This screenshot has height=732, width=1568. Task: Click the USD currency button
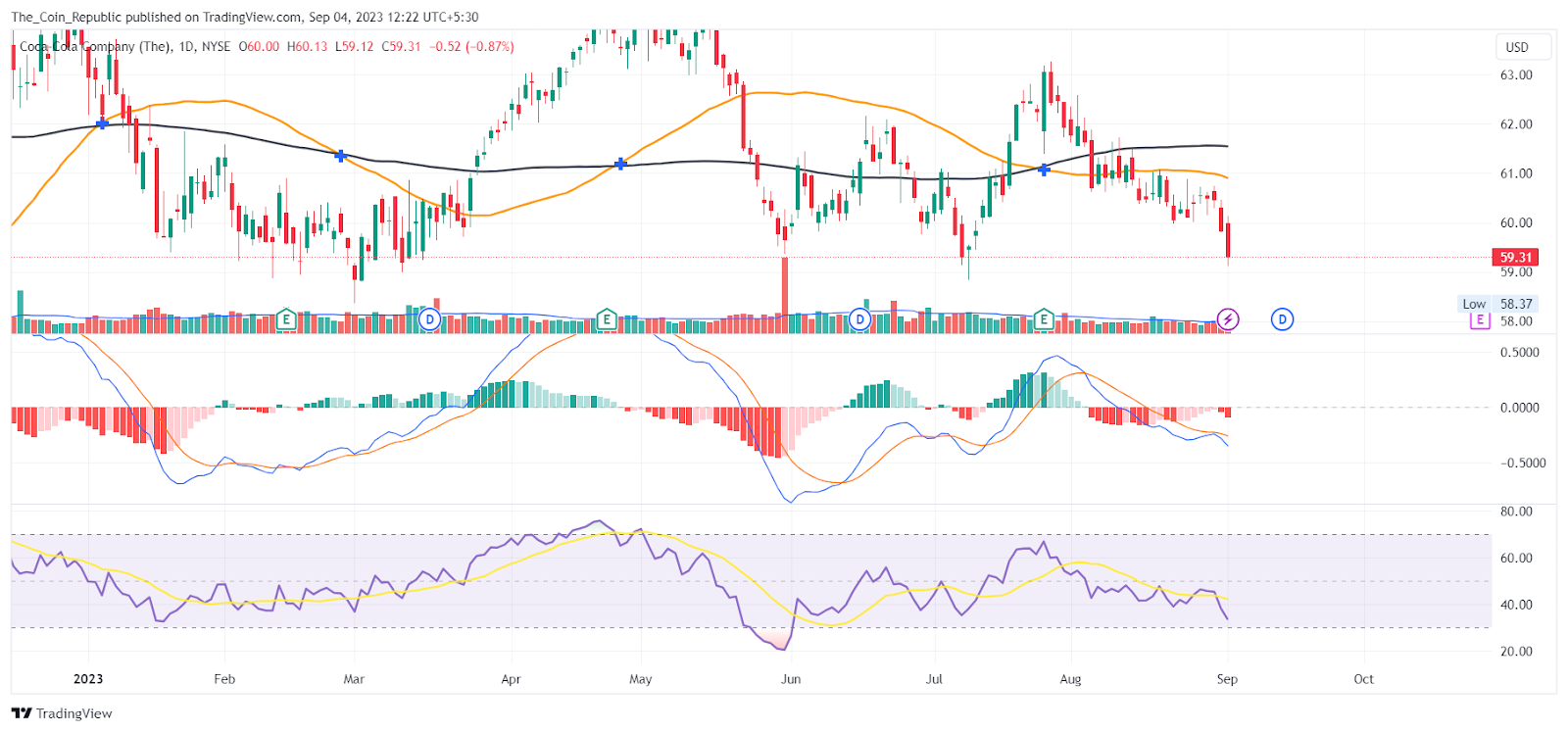pos(1522,47)
